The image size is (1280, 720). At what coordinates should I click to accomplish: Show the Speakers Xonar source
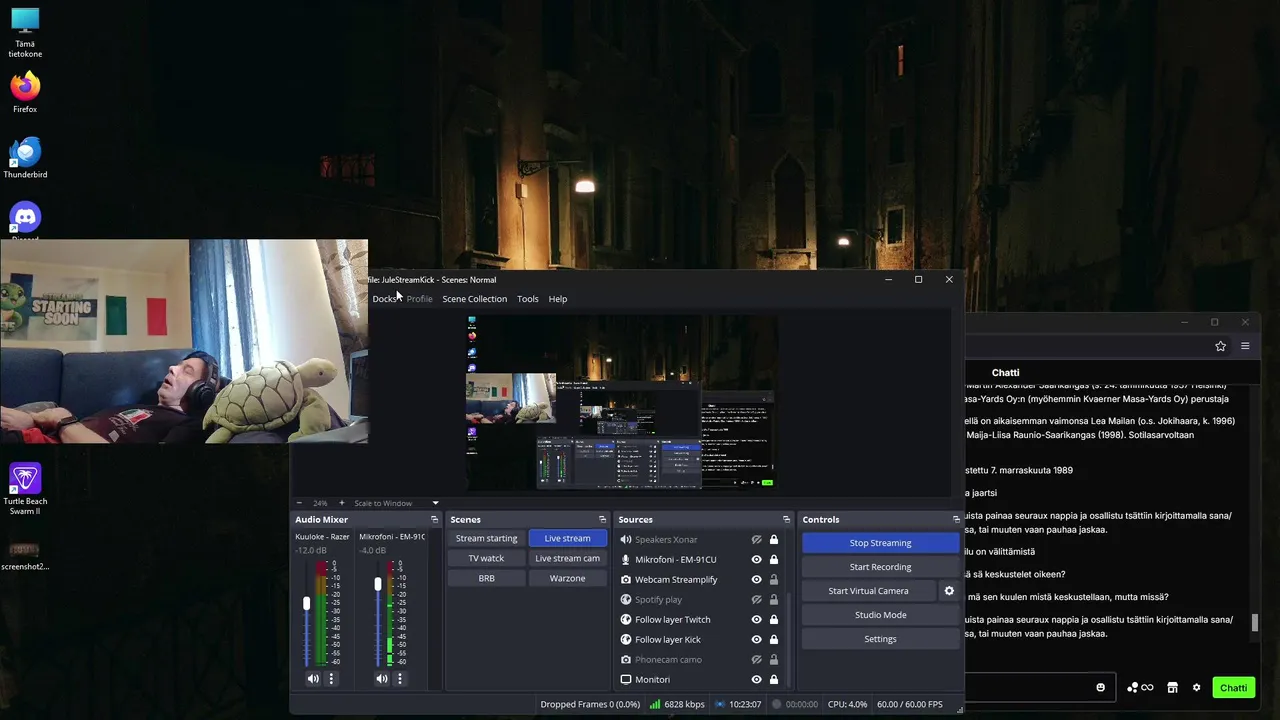tap(757, 540)
